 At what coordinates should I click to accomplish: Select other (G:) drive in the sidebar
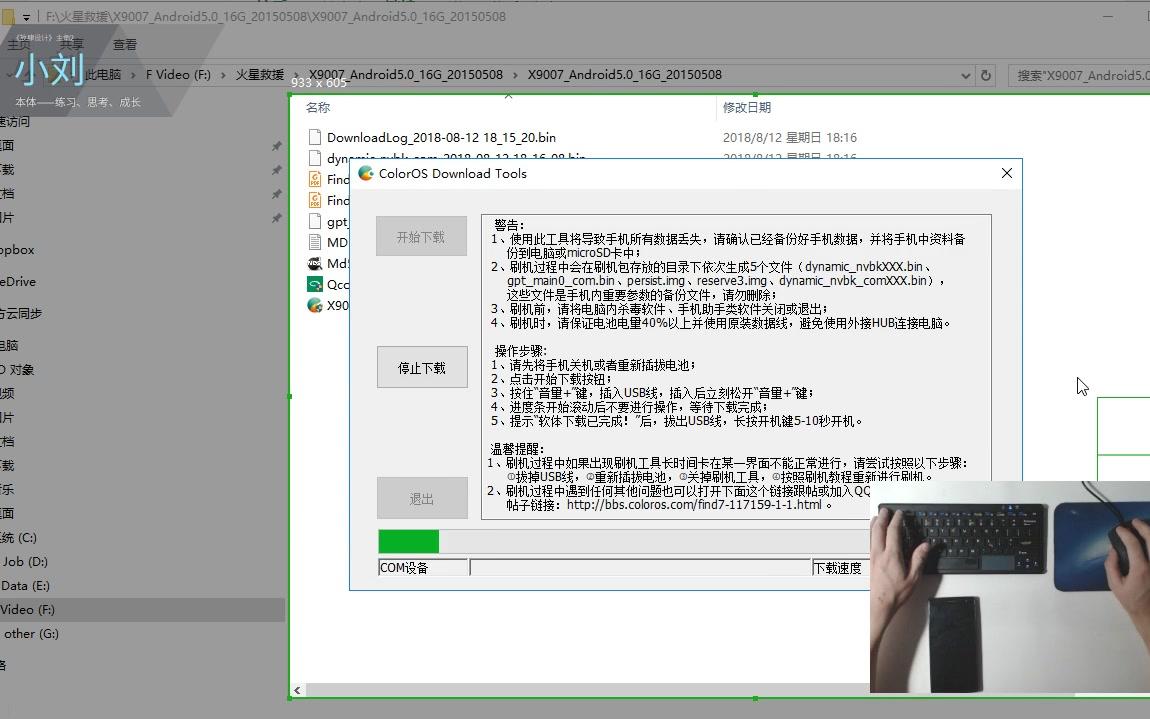tap(31, 634)
